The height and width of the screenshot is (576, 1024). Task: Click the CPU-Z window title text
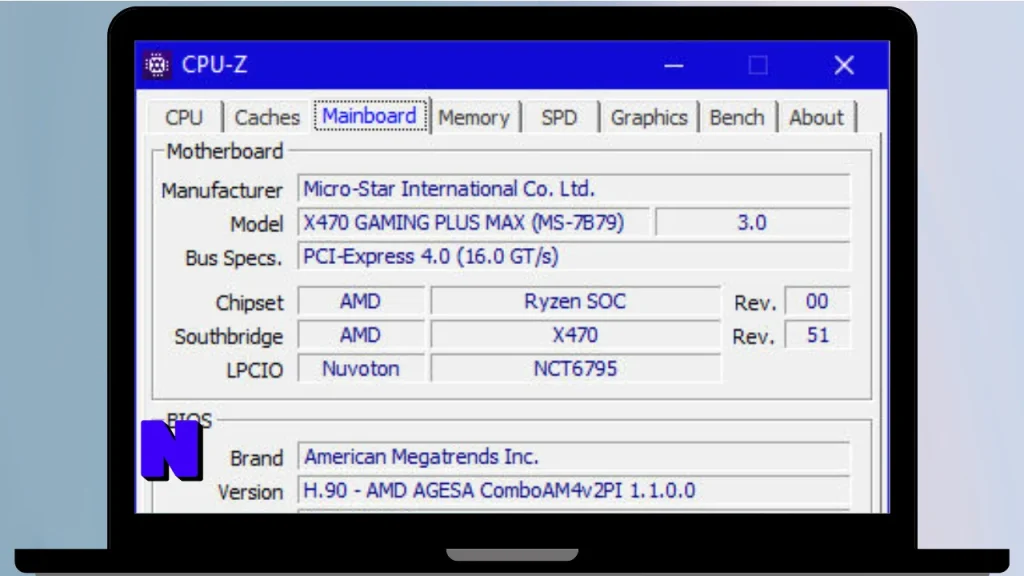coord(215,65)
